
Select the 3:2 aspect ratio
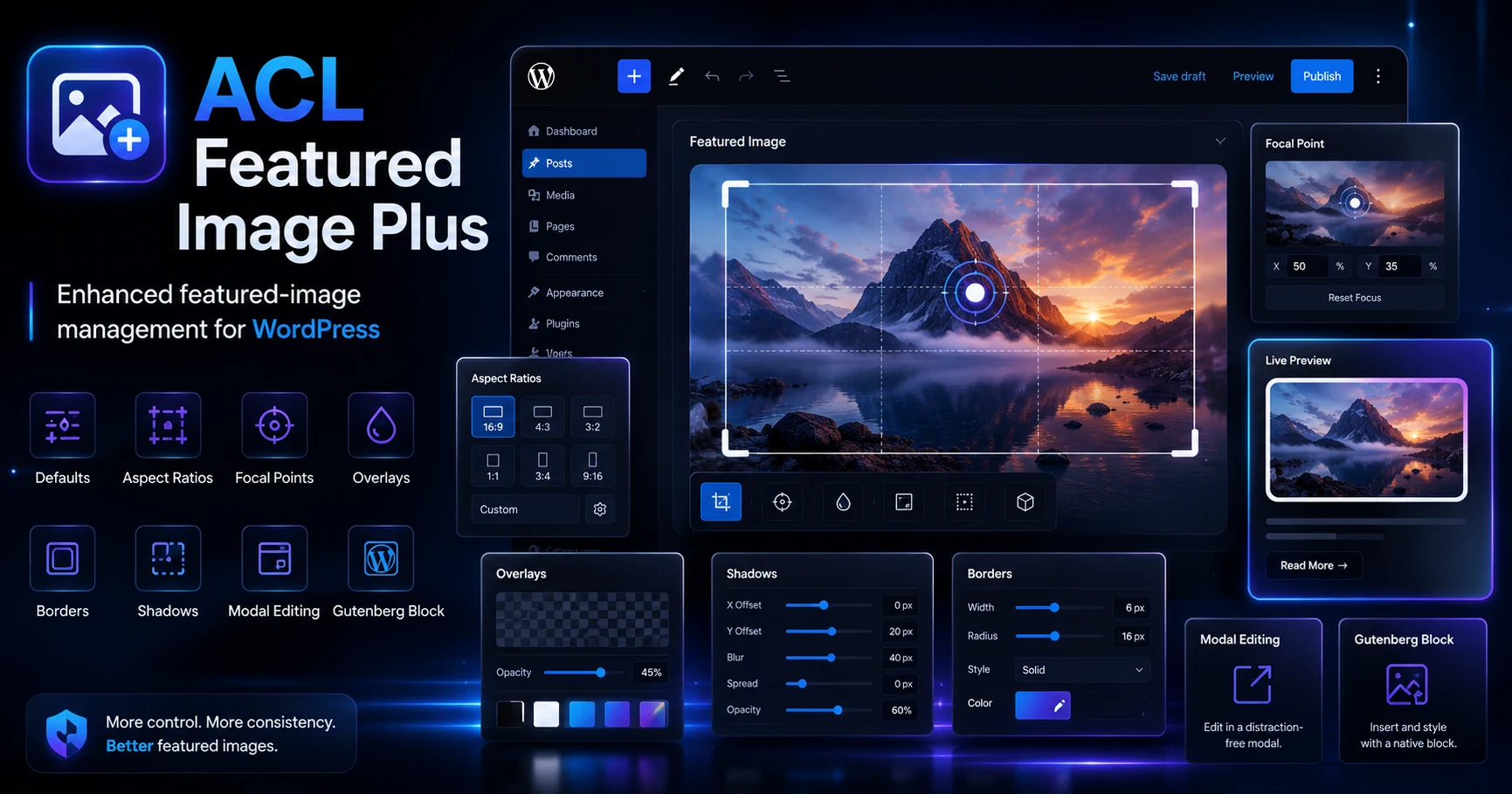tap(592, 418)
